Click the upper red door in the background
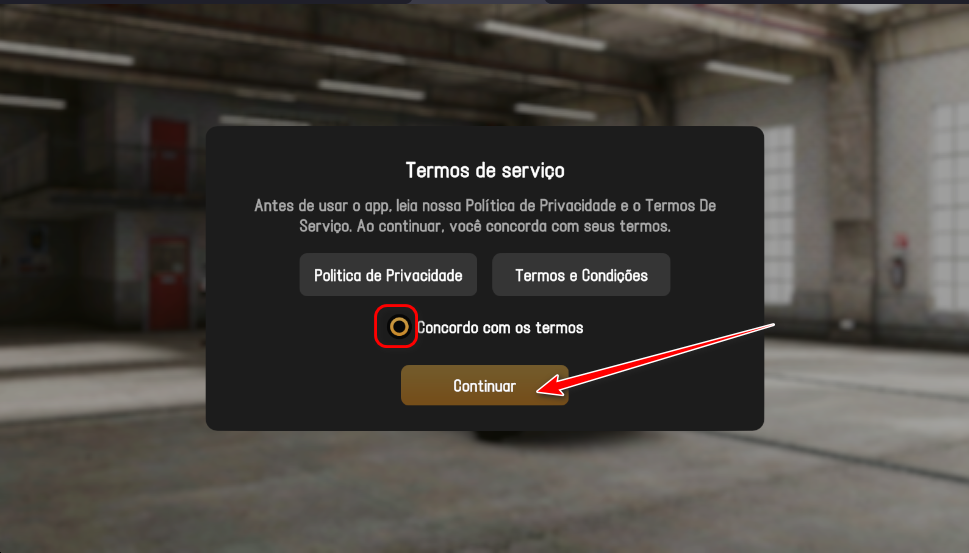969x553 pixels. (x=169, y=156)
